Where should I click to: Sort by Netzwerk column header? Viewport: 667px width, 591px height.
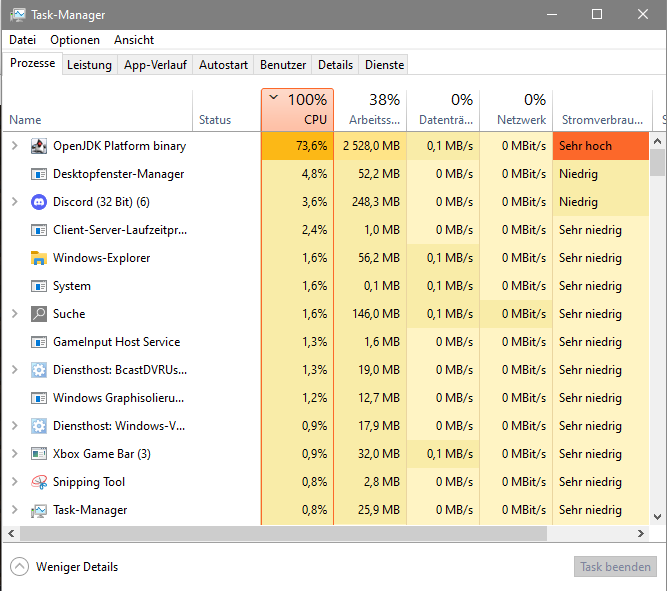click(516, 110)
